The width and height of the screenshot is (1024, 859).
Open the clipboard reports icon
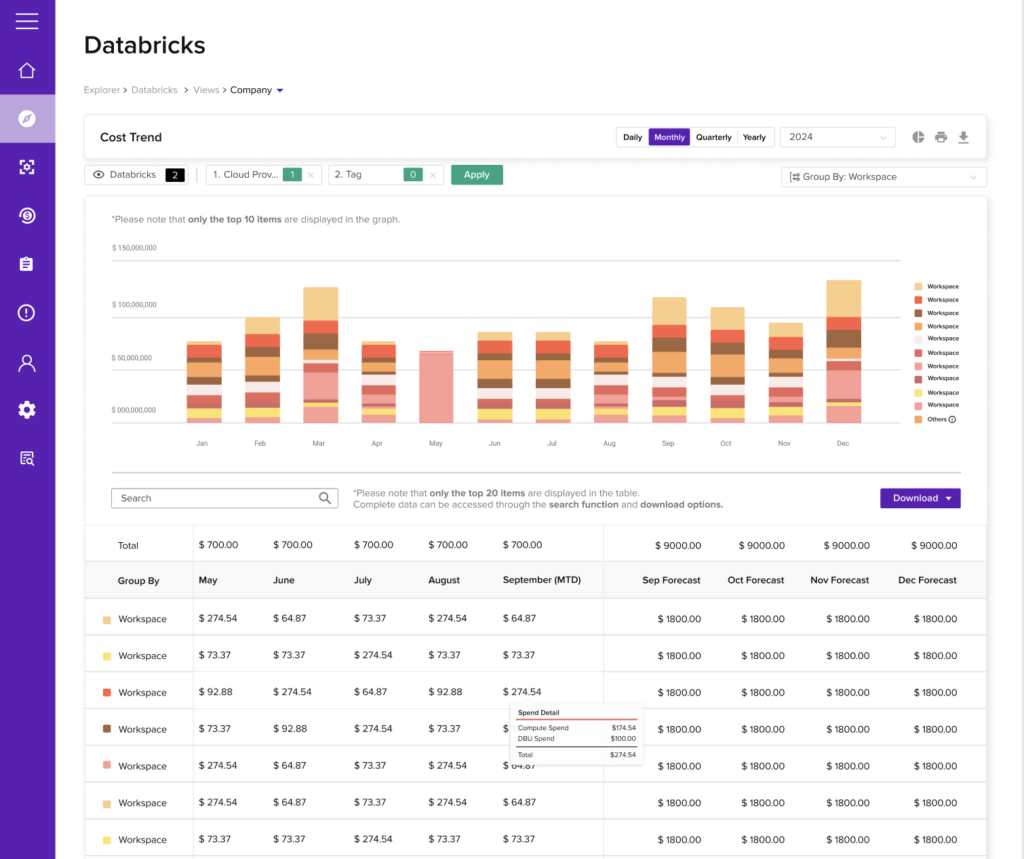[x=27, y=264]
